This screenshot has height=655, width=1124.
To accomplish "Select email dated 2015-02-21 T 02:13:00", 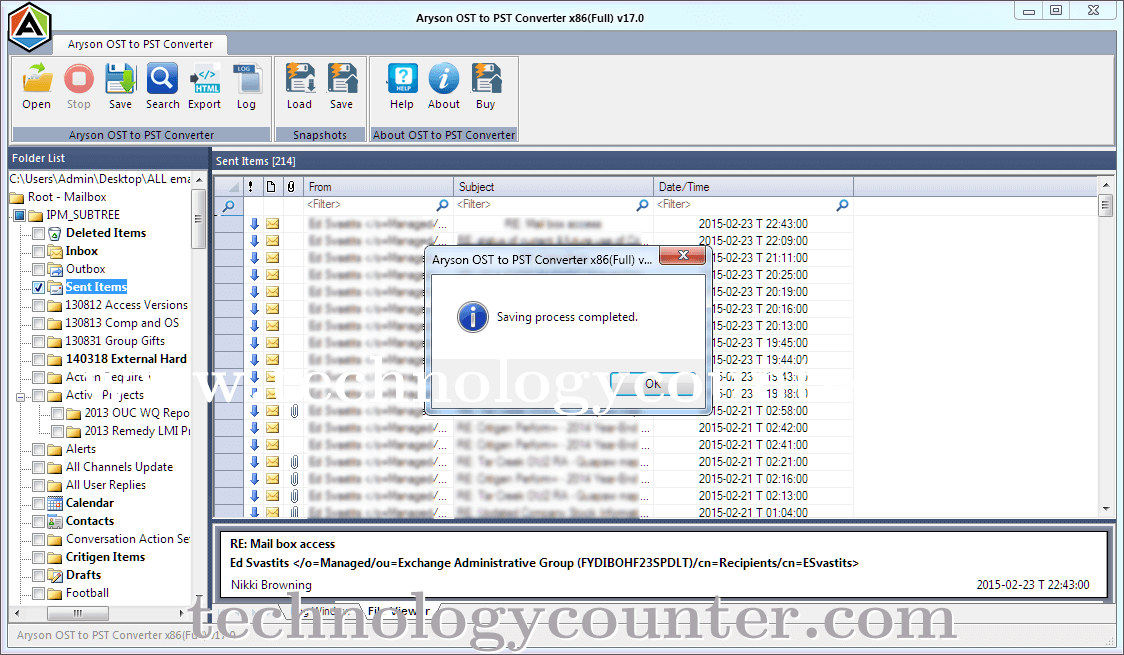I will [534, 496].
